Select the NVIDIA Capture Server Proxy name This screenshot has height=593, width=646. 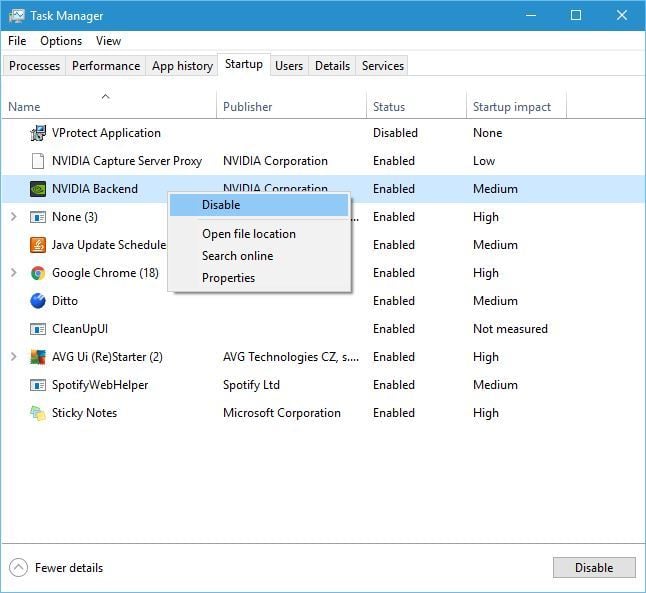coord(127,161)
